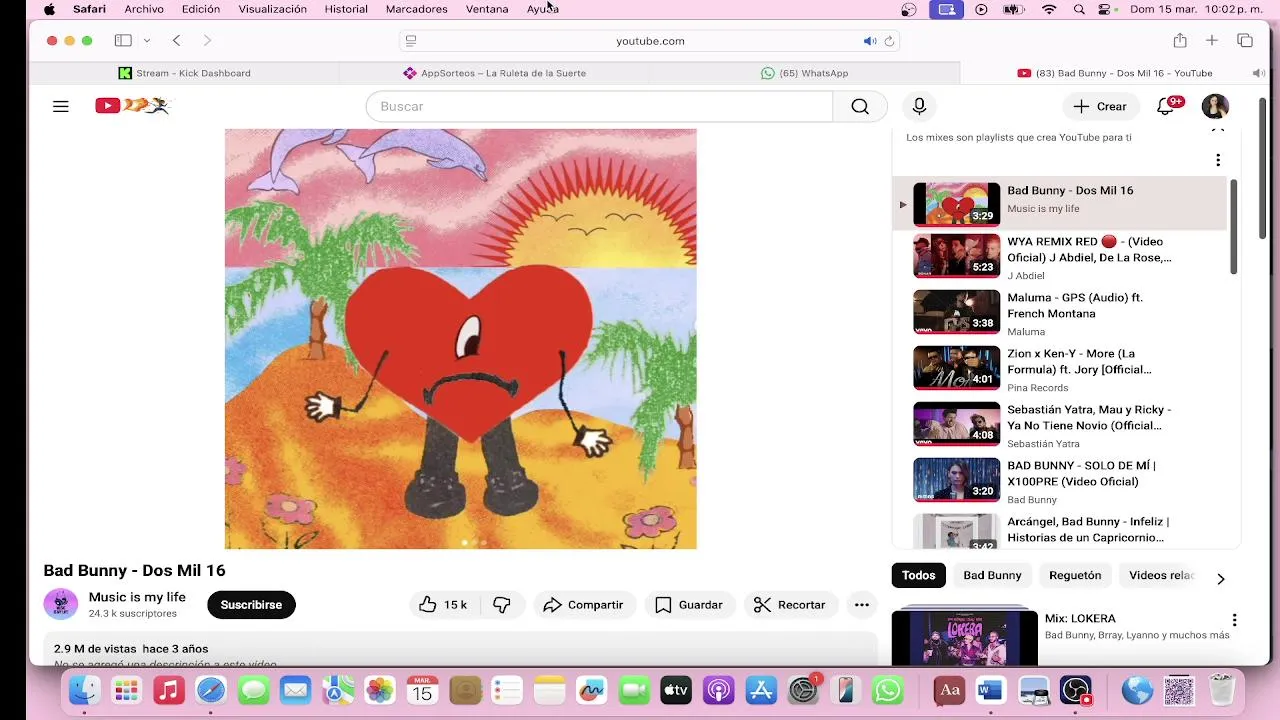The width and height of the screenshot is (1280, 720).
Task: Open the Archivo menu
Action: coord(144,9)
